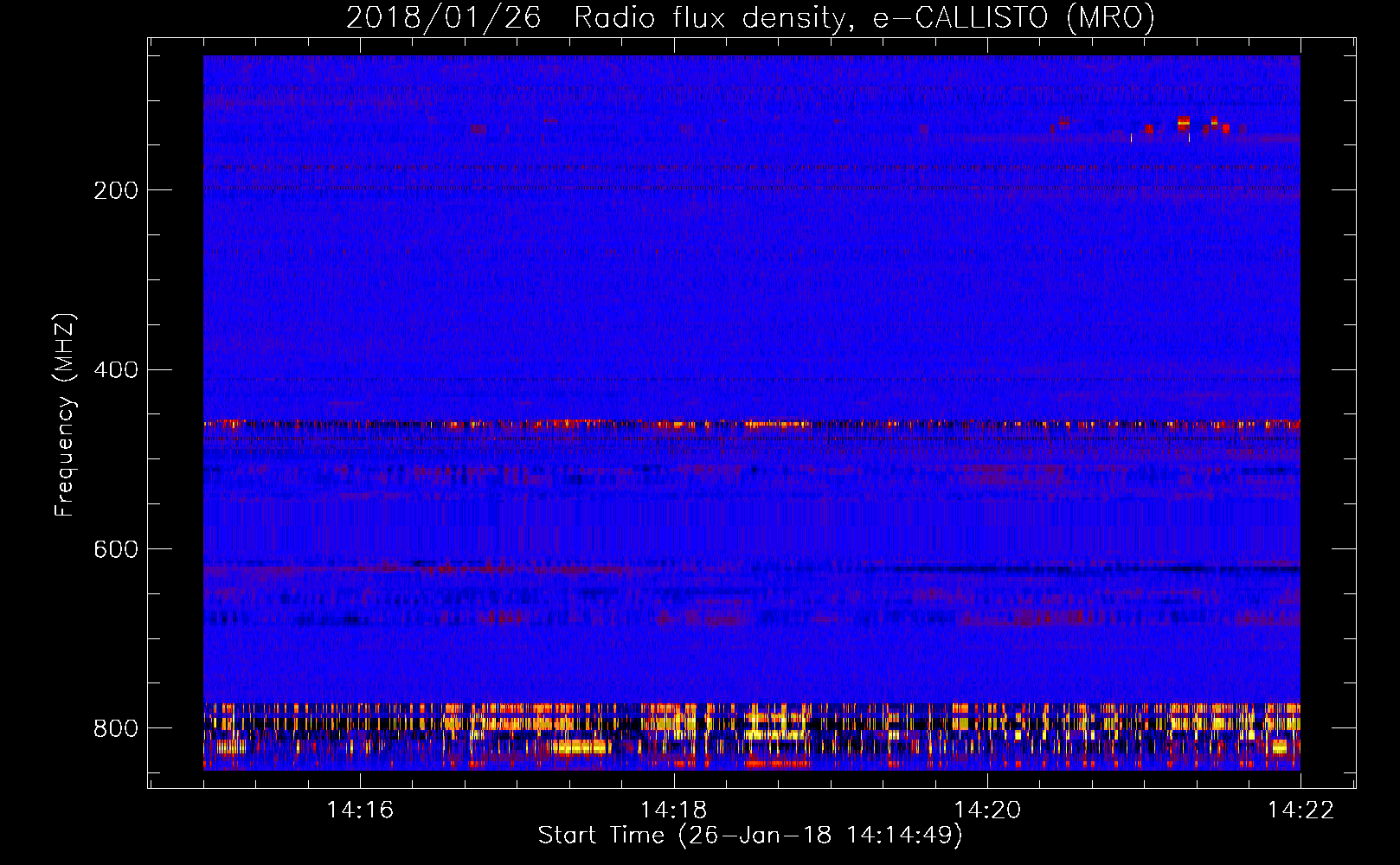This screenshot has width=1400, height=865.
Task: Click the 'Start Time (26-Jan-18 14:14:49)' label
Action: pyautogui.click(x=750, y=836)
